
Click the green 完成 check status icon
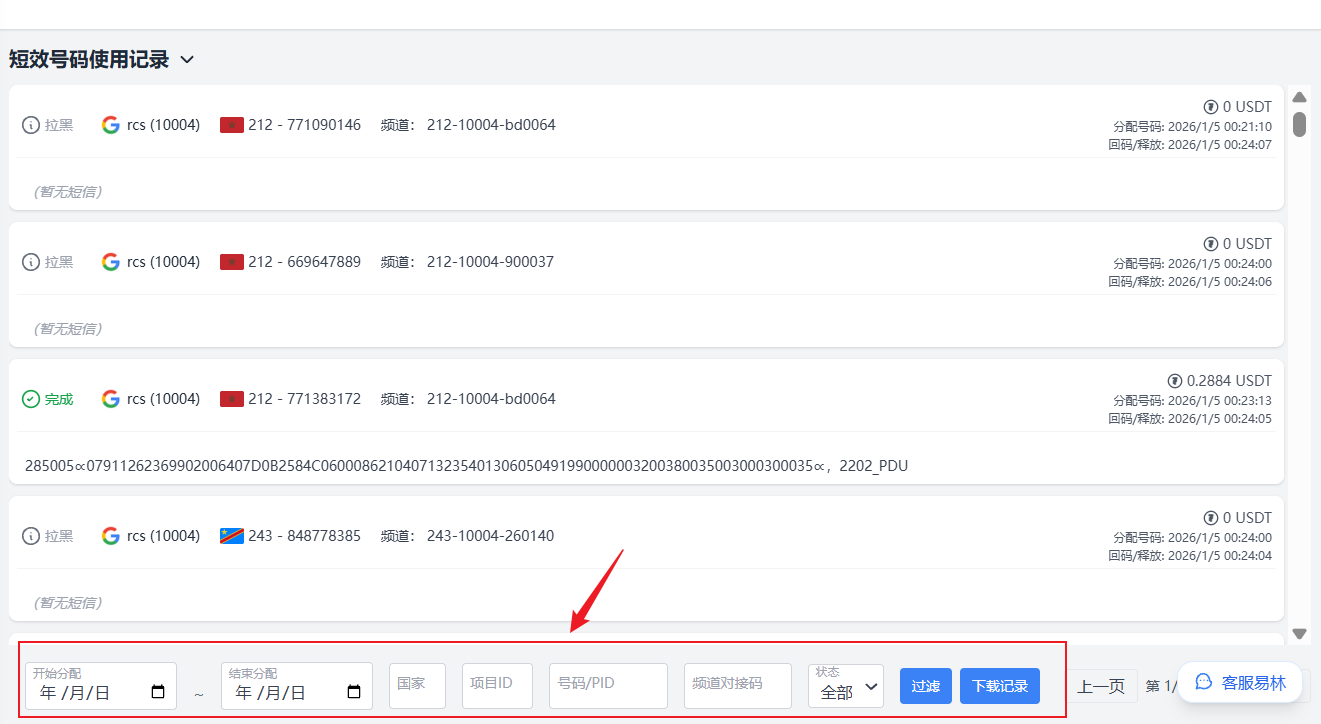31,399
